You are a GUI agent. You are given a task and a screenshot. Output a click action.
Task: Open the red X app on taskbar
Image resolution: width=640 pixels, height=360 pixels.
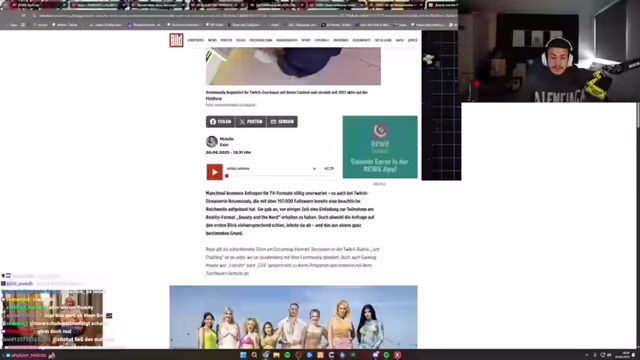398,355
